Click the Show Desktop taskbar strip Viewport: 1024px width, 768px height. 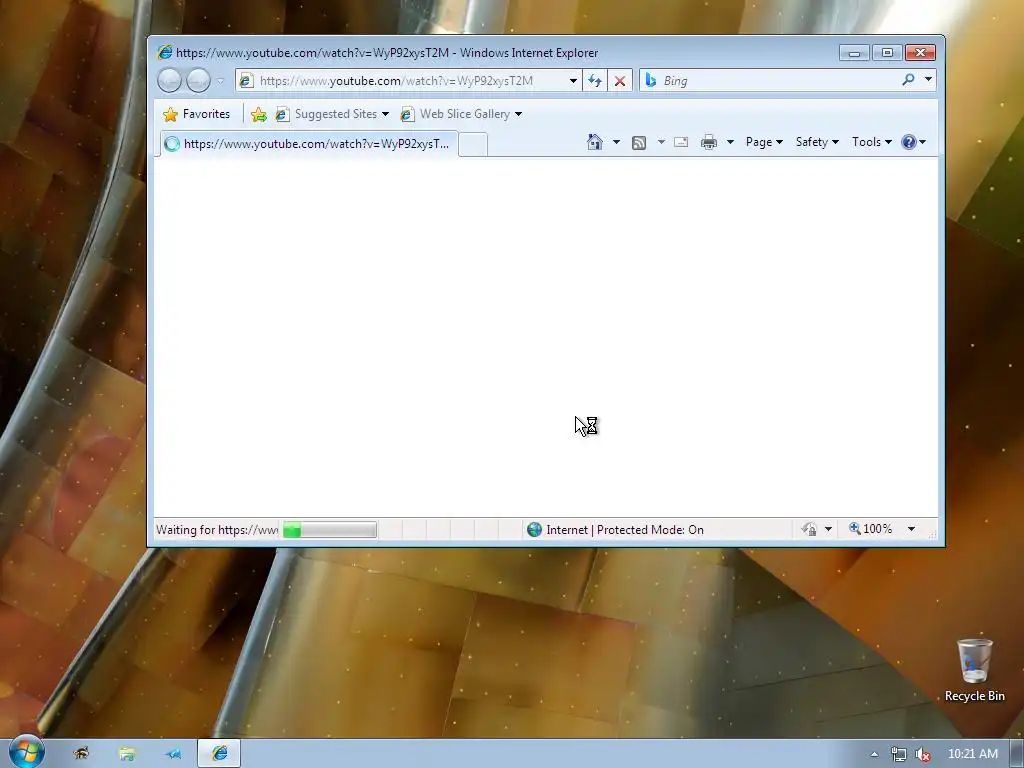click(1017, 754)
